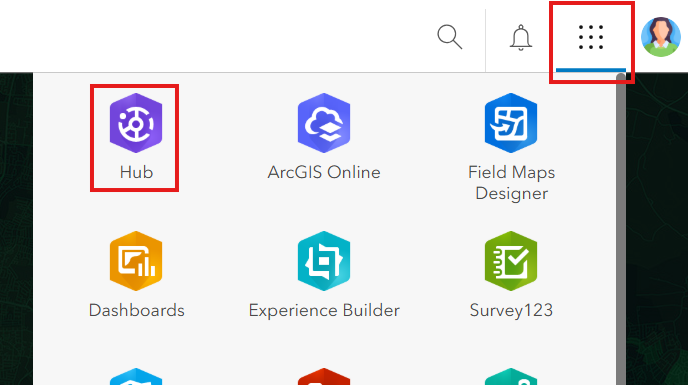Open the notifications bell
This screenshot has height=385, width=688.
click(521, 38)
